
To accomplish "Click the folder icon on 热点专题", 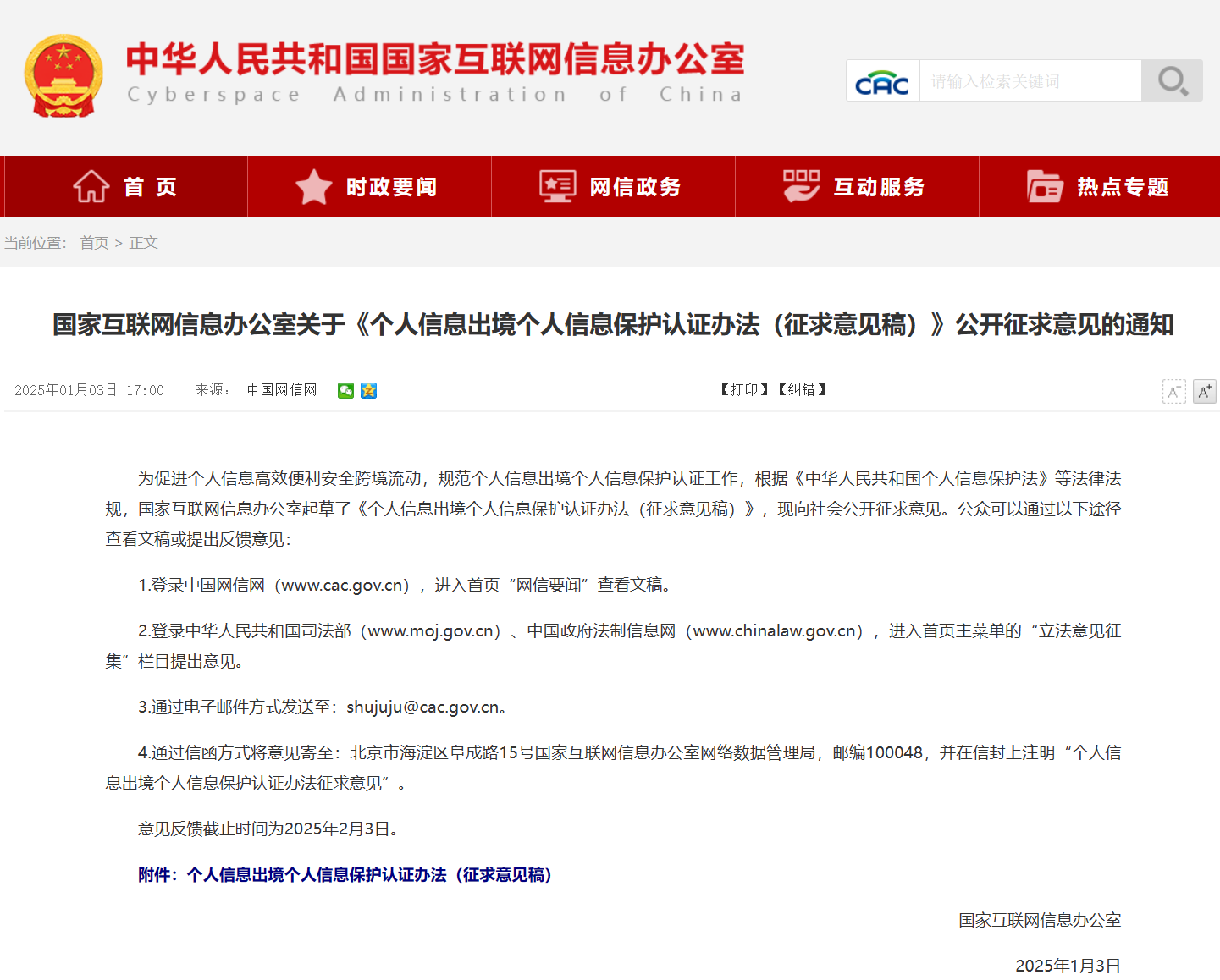I will point(1045,186).
